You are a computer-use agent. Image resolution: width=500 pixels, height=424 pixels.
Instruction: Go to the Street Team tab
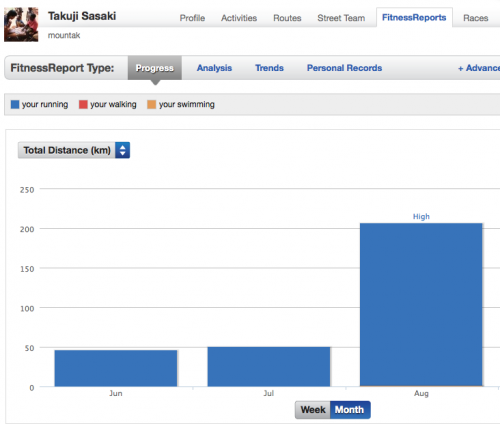341,18
